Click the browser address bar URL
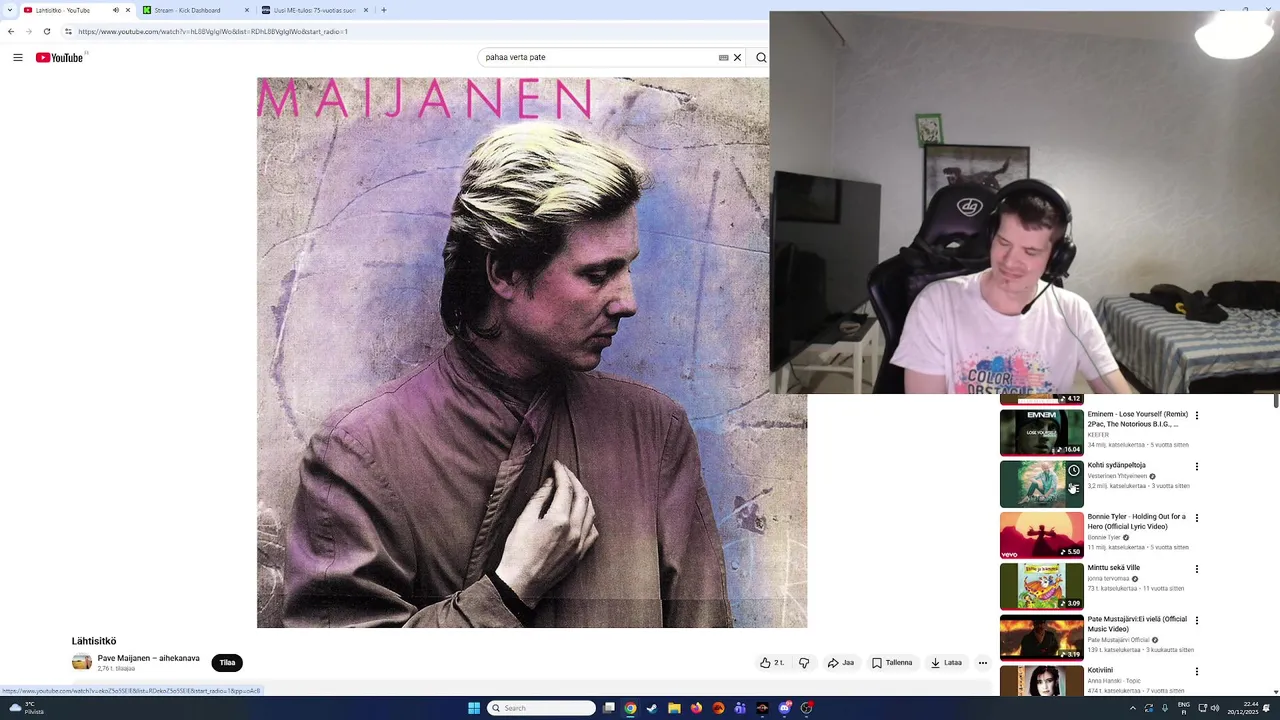Screen dimensions: 1280x720 [213, 32]
